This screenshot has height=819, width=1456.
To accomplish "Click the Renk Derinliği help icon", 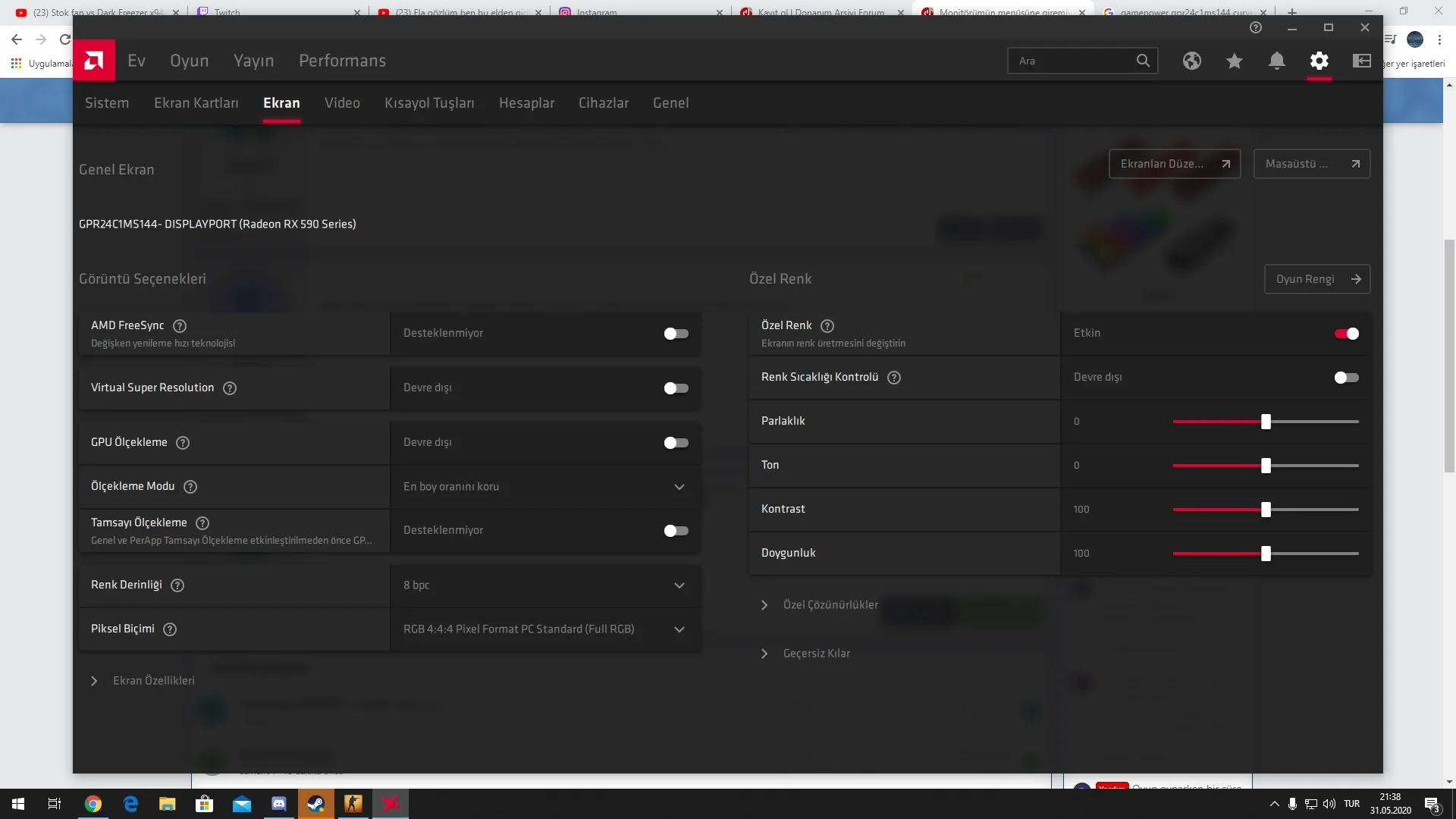I will (x=177, y=585).
